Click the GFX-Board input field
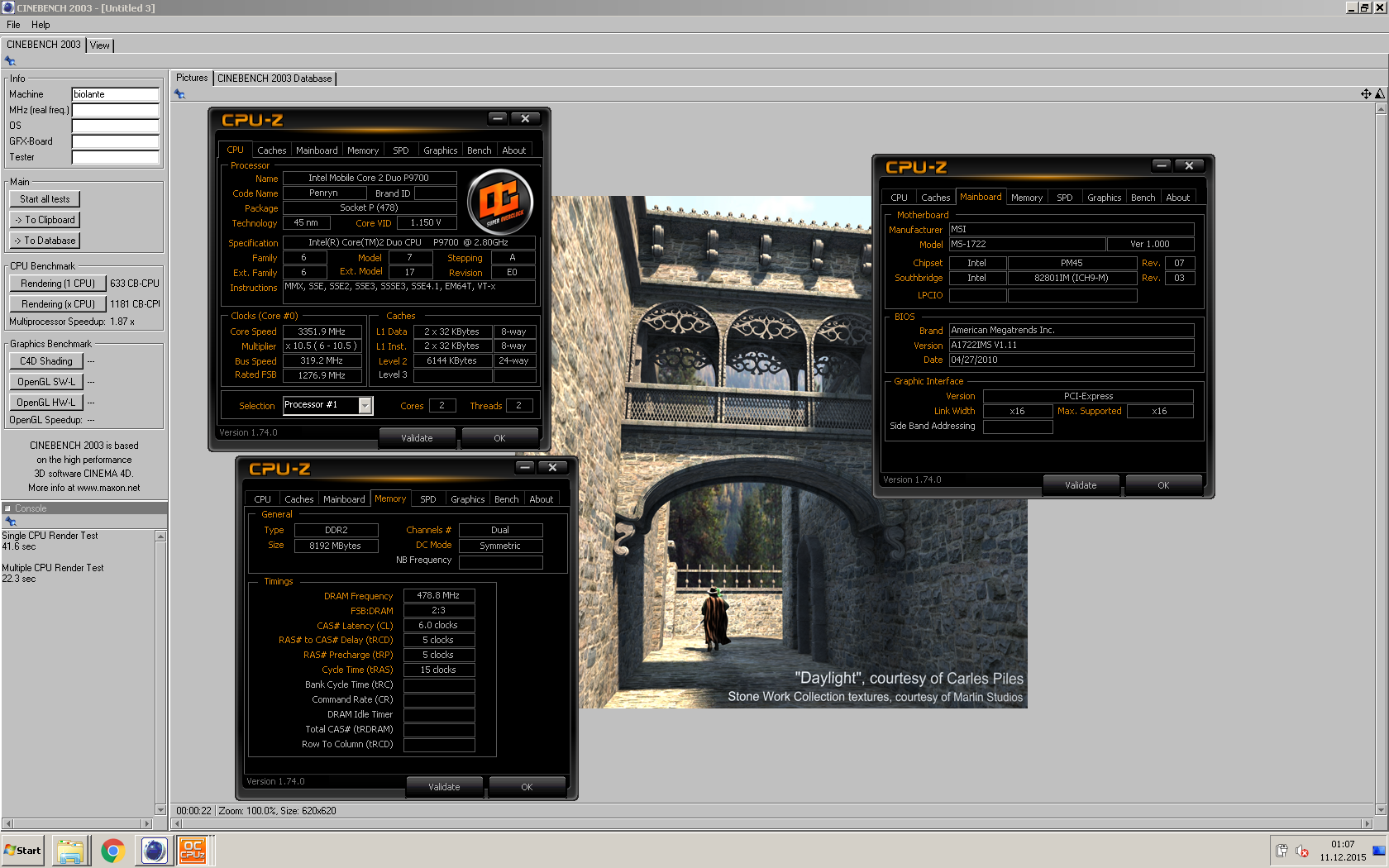 [115, 141]
